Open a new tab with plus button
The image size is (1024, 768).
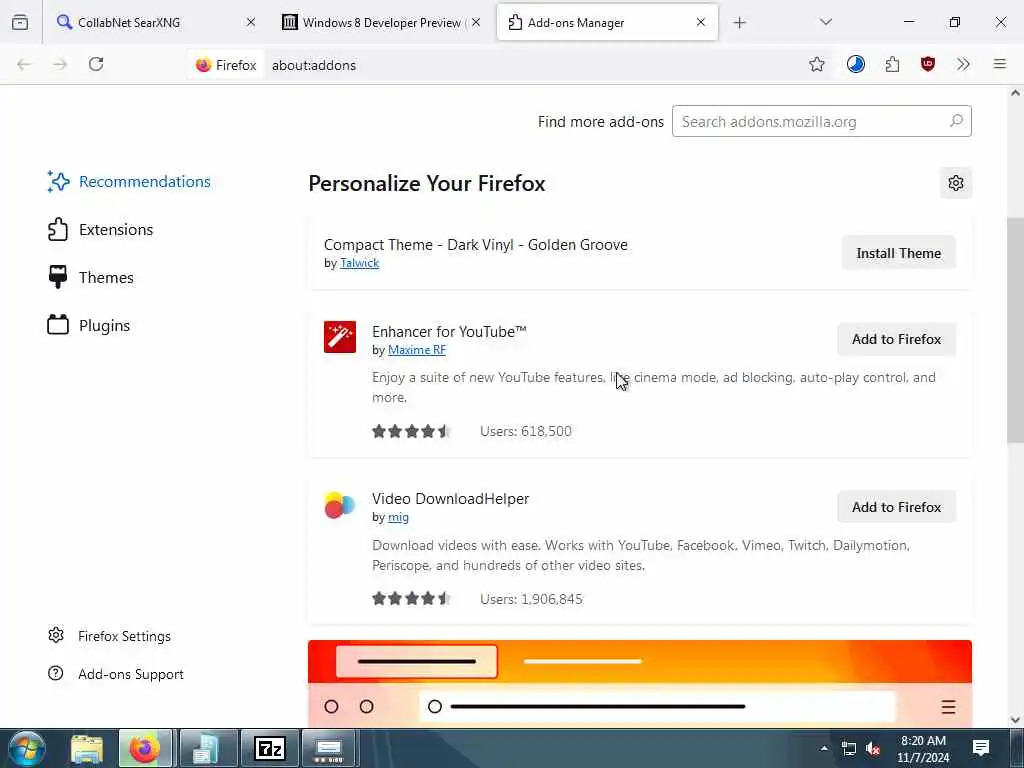pos(739,23)
